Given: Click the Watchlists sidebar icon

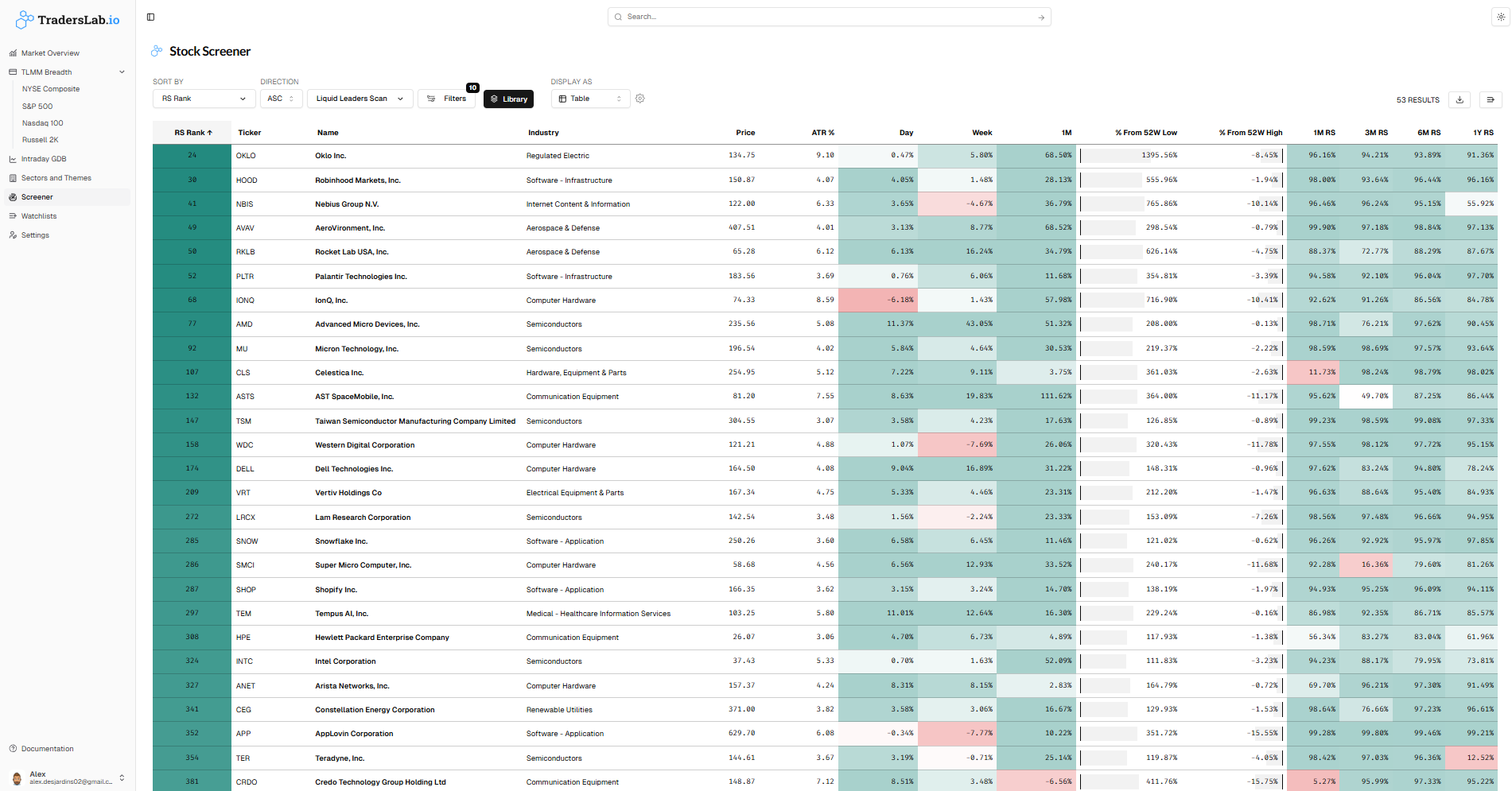Looking at the screenshot, I should coord(13,216).
